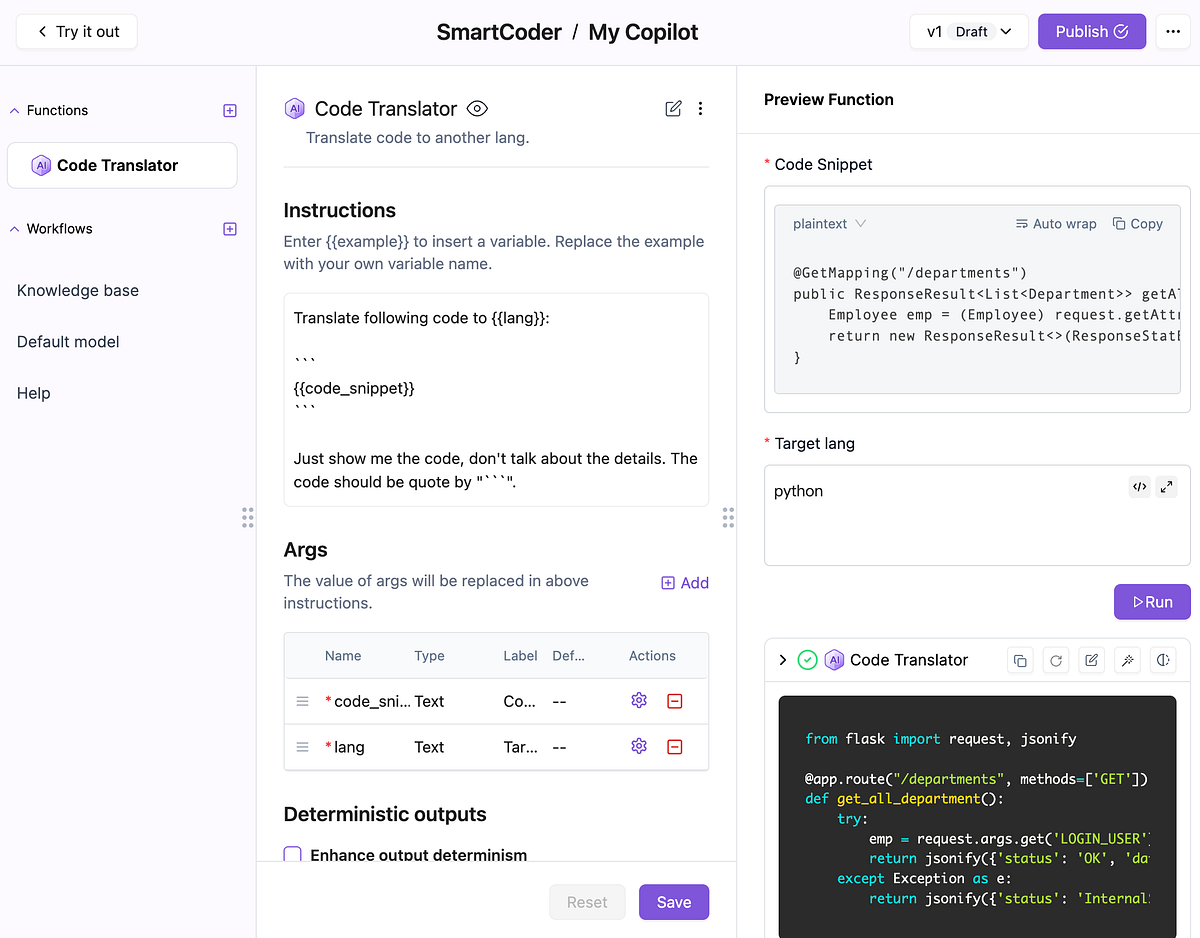Edit the function name with the pencil icon
The width and height of the screenshot is (1200, 938).
[x=673, y=108]
